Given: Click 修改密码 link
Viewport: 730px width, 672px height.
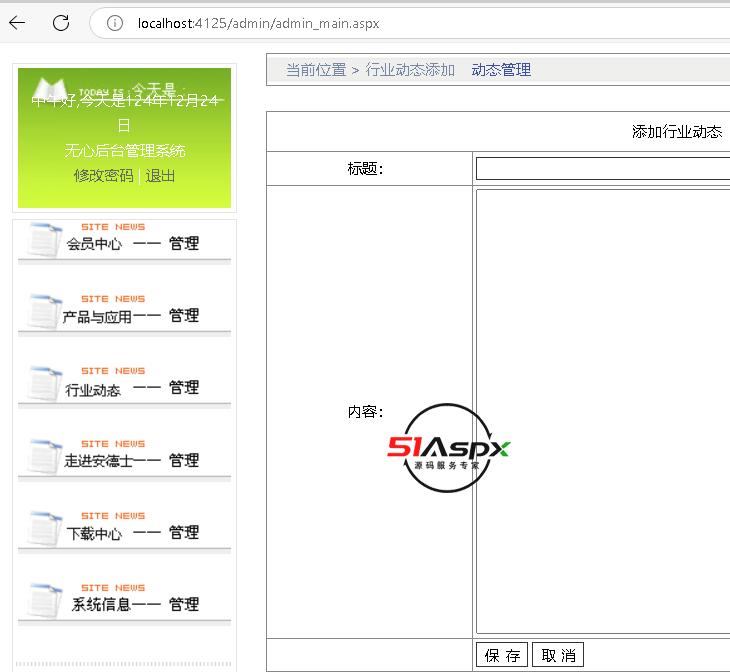Looking at the screenshot, I should pyautogui.click(x=103, y=176).
